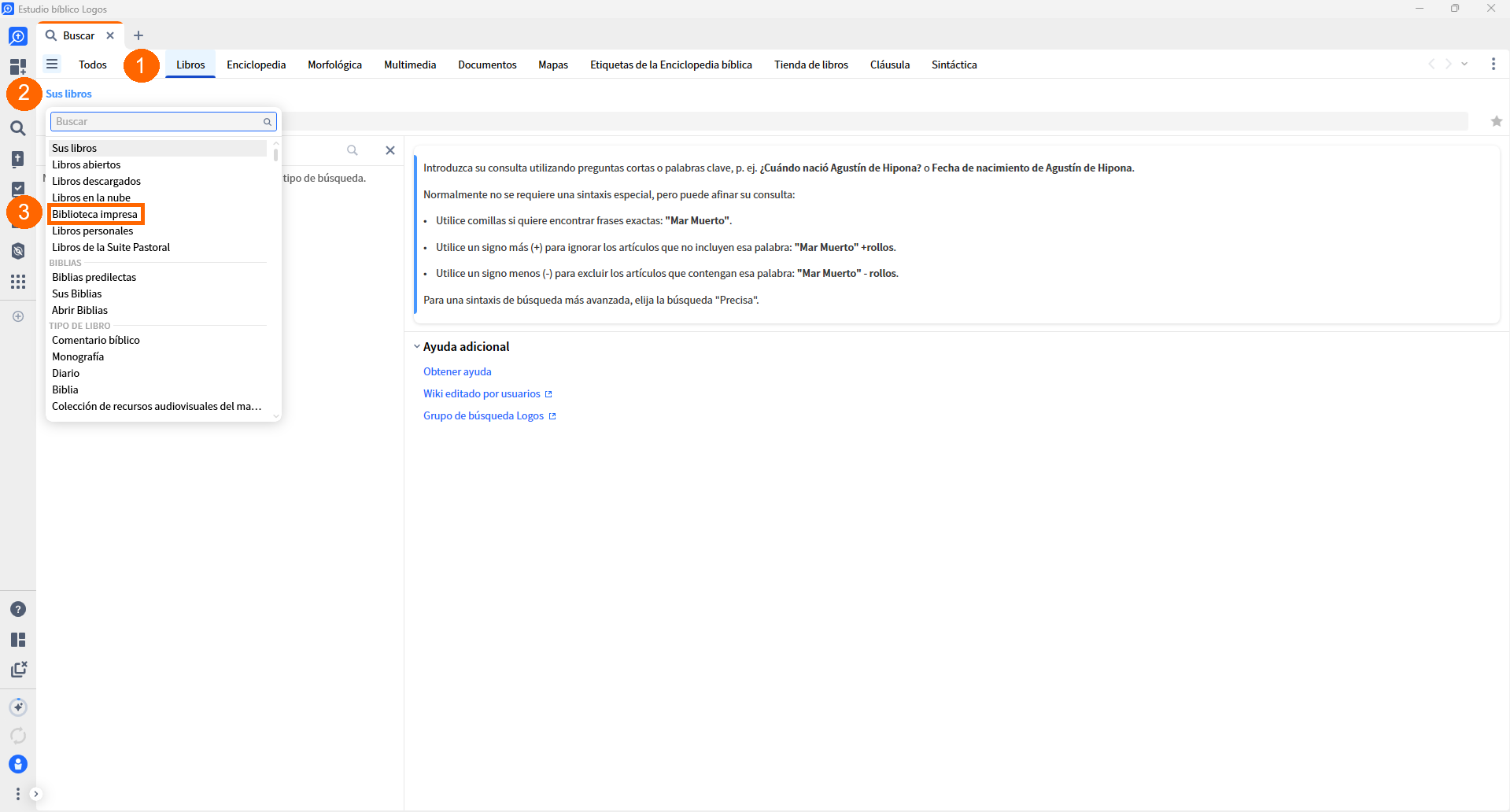The width and height of the screenshot is (1510, 812).
Task: Click the add shortcut plus circle in sidebar
Action: pos(18,316)
